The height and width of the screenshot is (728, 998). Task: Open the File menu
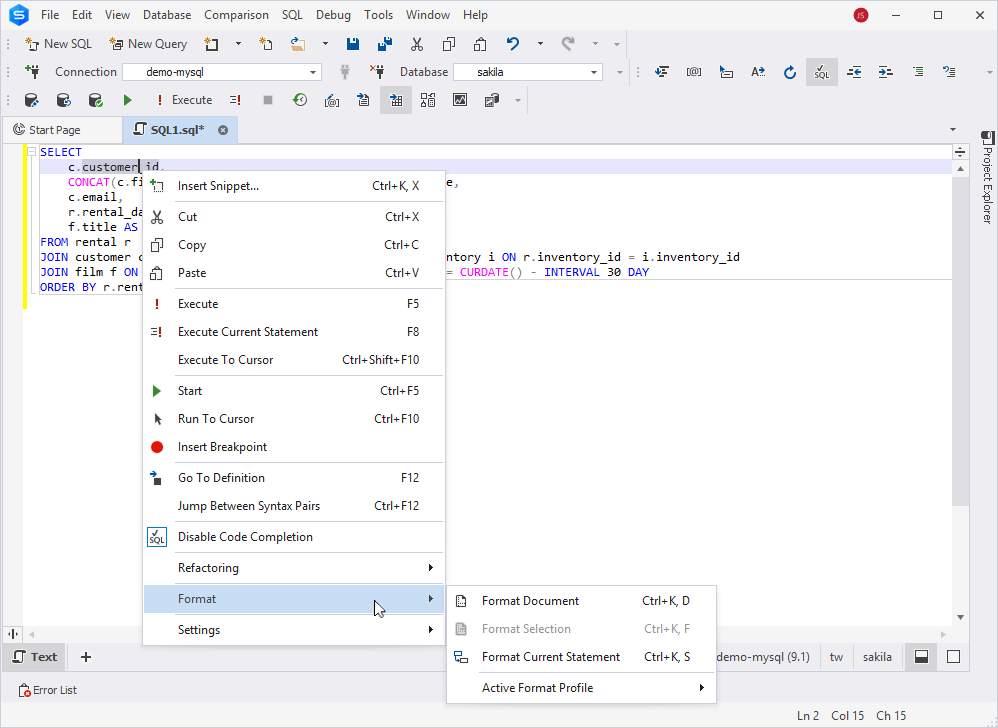[50, 15]
